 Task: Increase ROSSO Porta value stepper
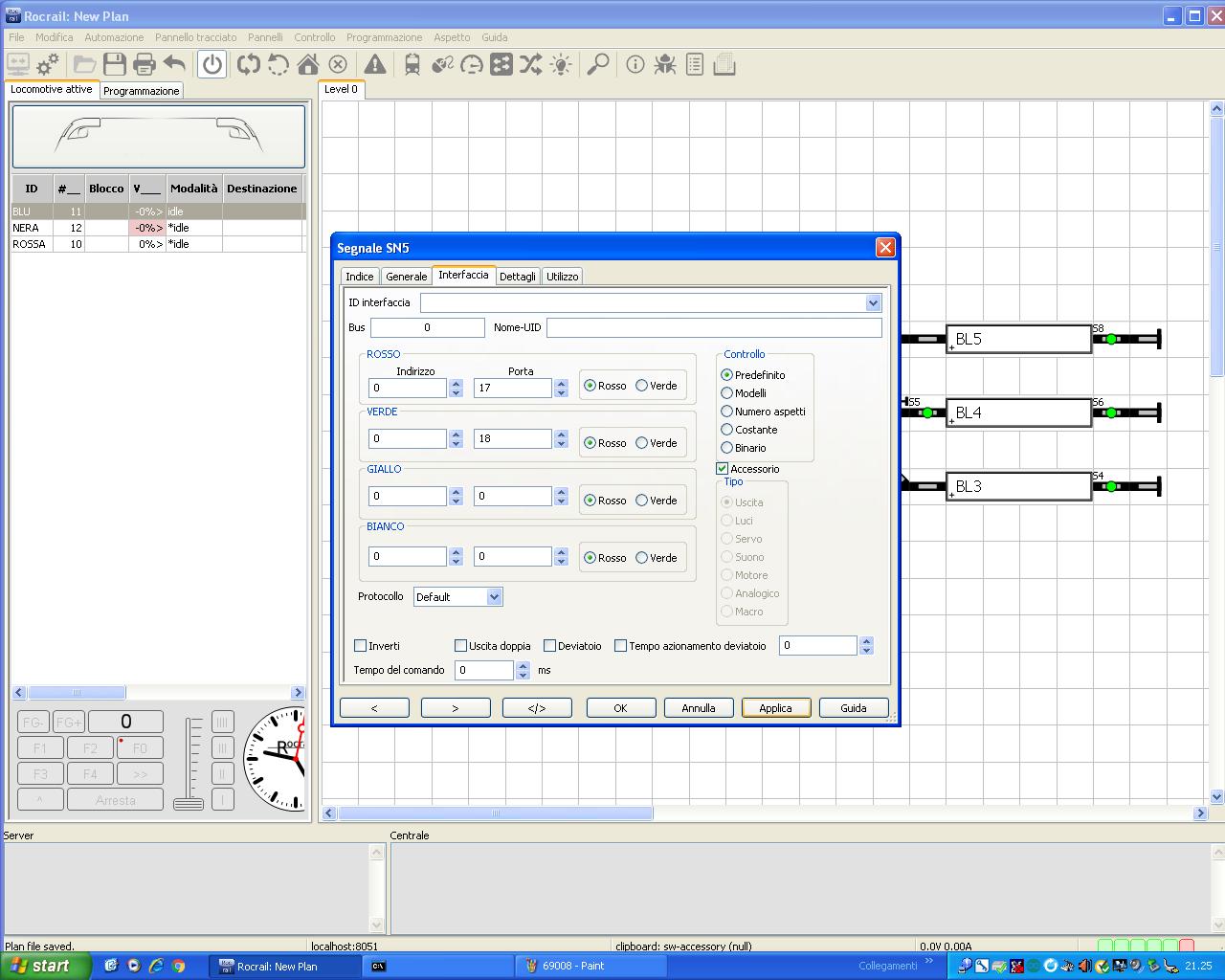point(562,383)
